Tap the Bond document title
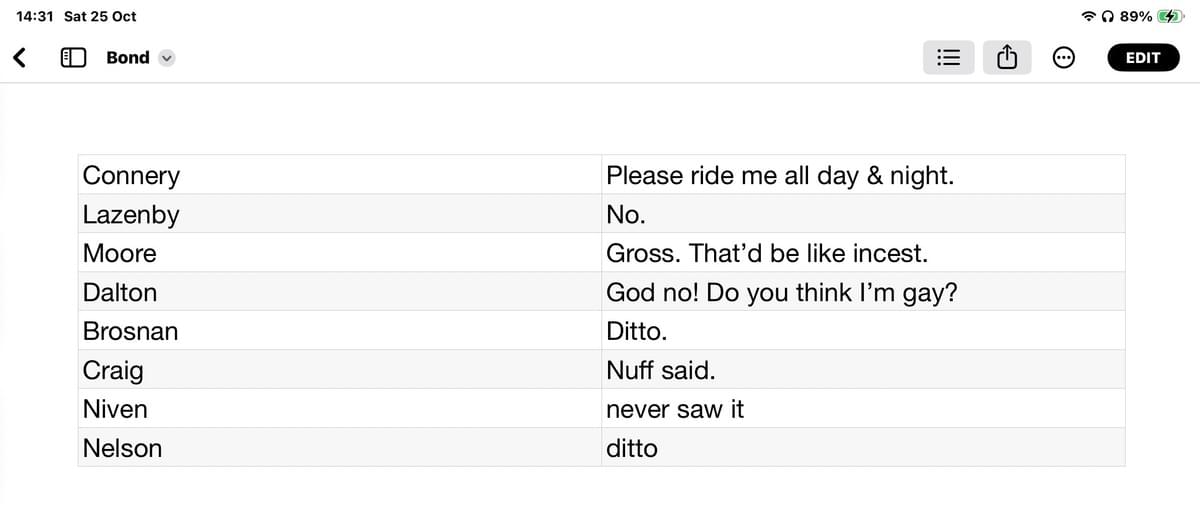This screenshot has width=1200, height=526. [128, 58]
